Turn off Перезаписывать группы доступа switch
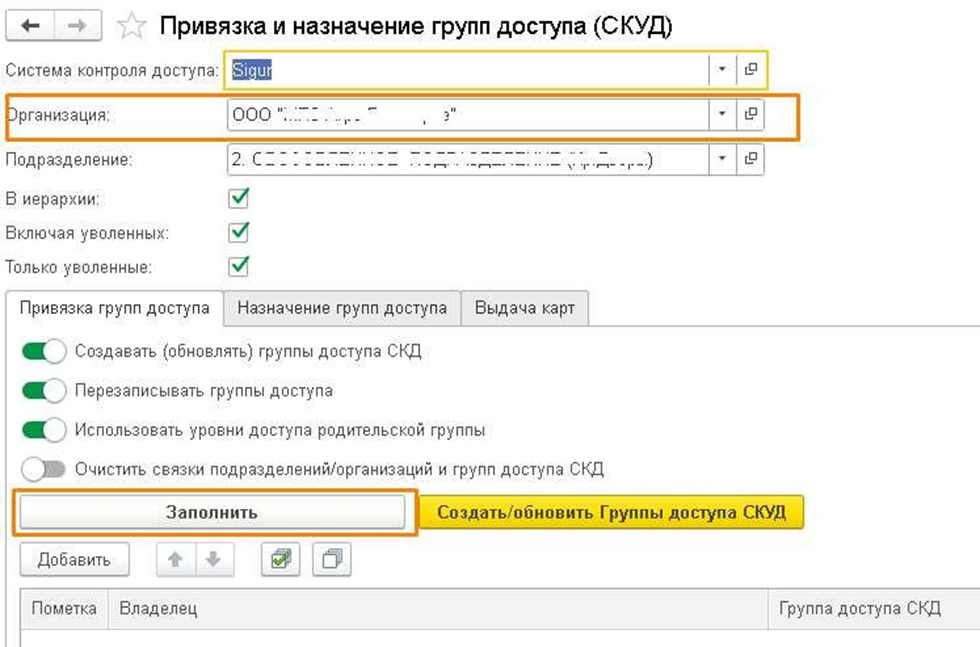Image resolution: width=980 pixels, height=647 pixels. (x=43, y=391)
